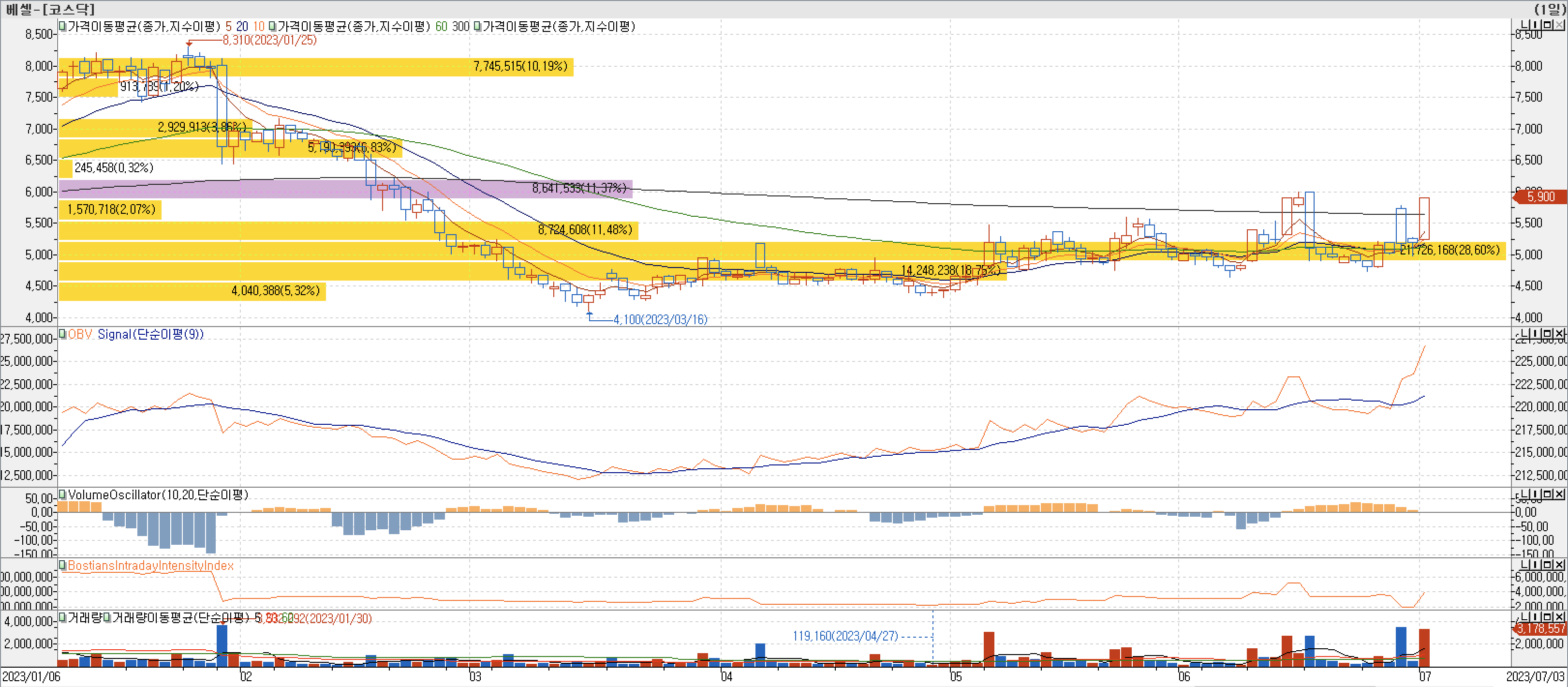Screen dimensions: 1568x687
Task: Close the volume (거래량) panel
Action: coord(1559,617)
